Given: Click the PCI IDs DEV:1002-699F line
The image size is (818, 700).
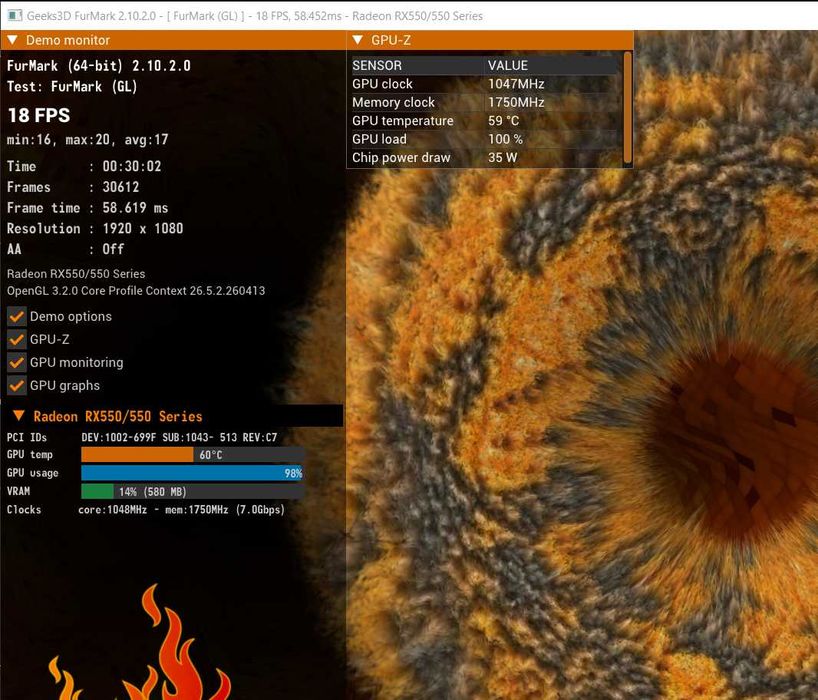Looking at the screenshot, I should [x=142, y=437].
